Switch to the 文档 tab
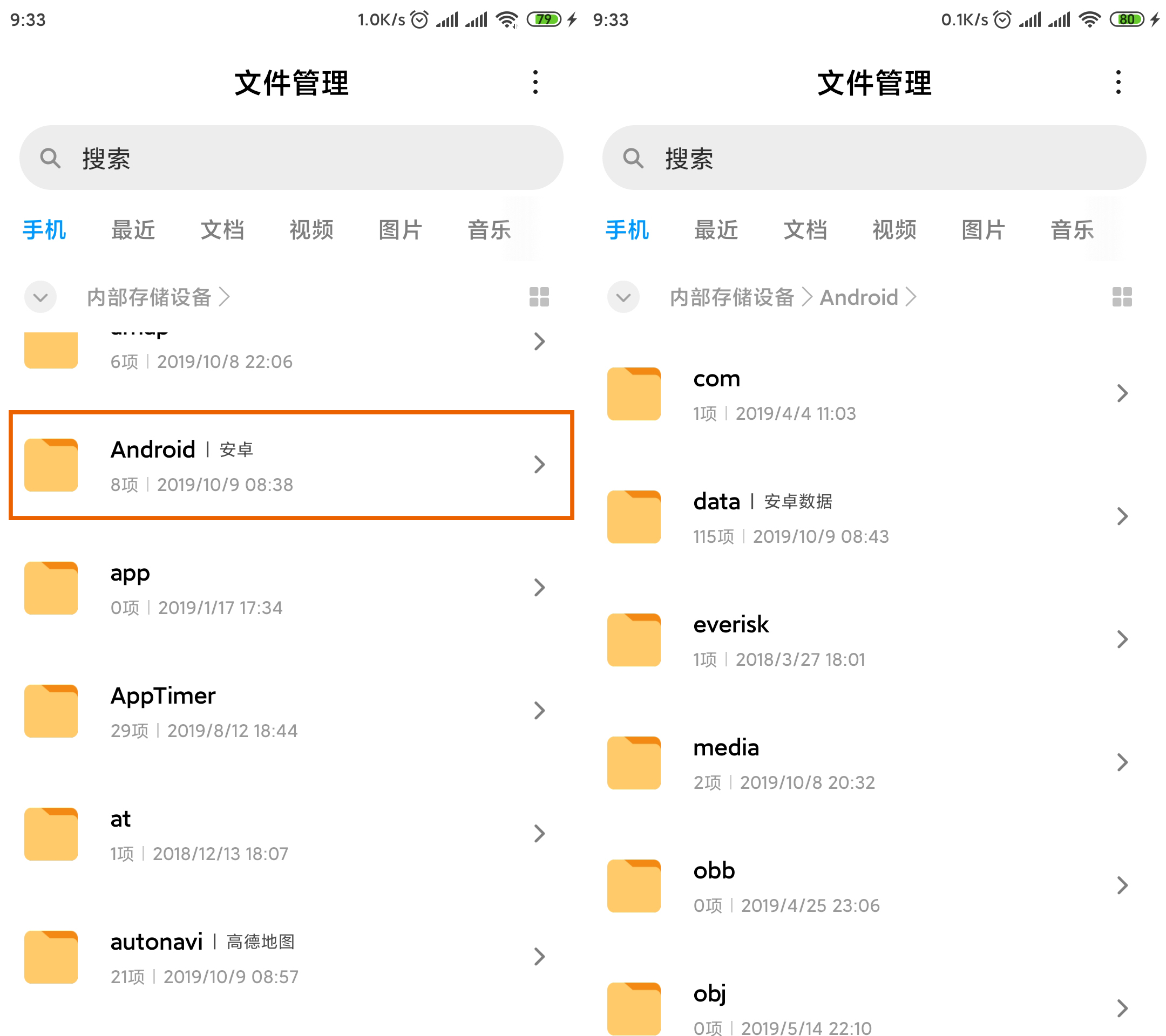1166x1036 pixels. coord(222,230)
